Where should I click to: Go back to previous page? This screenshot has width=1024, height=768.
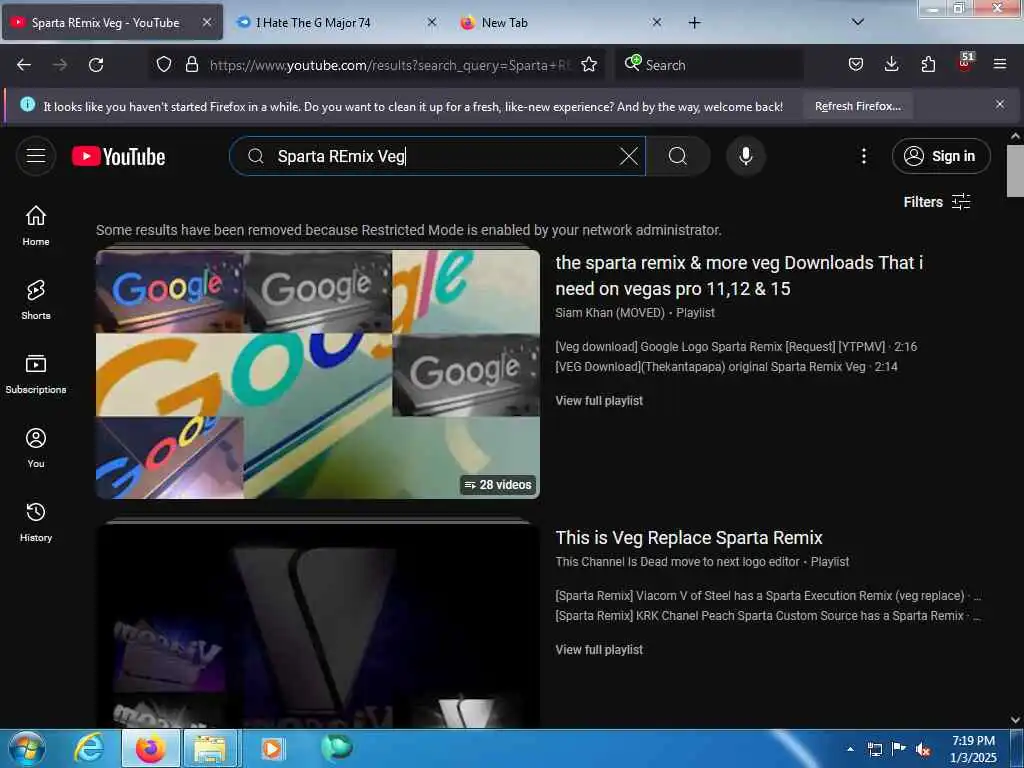[x=24, y=65]
